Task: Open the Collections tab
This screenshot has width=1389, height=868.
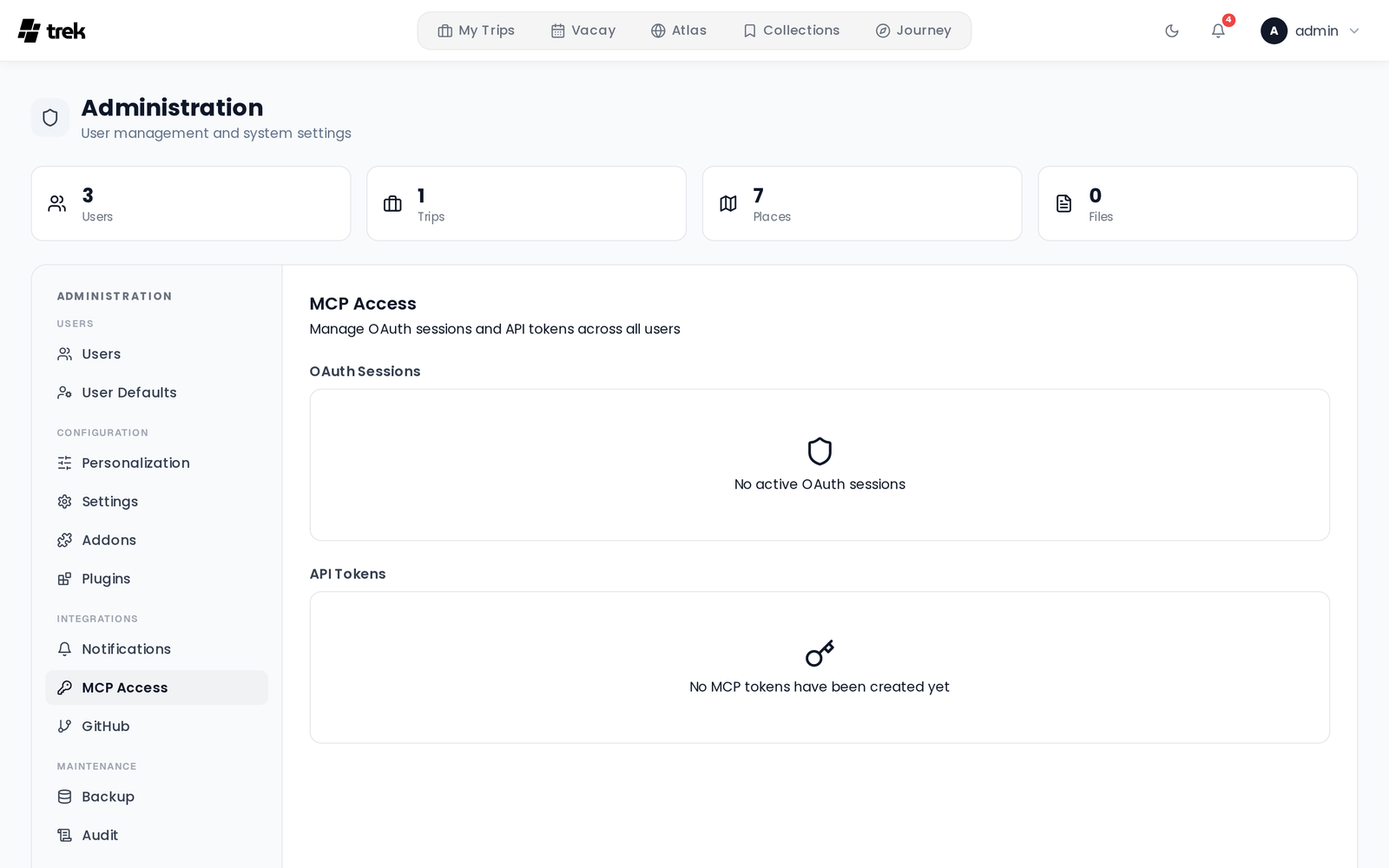Action: (x=791, y=31)
